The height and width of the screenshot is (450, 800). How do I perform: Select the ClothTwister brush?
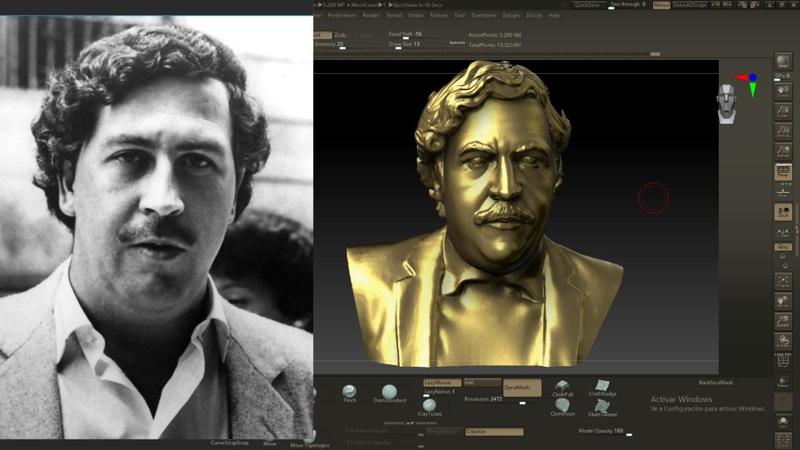(602, 407)
